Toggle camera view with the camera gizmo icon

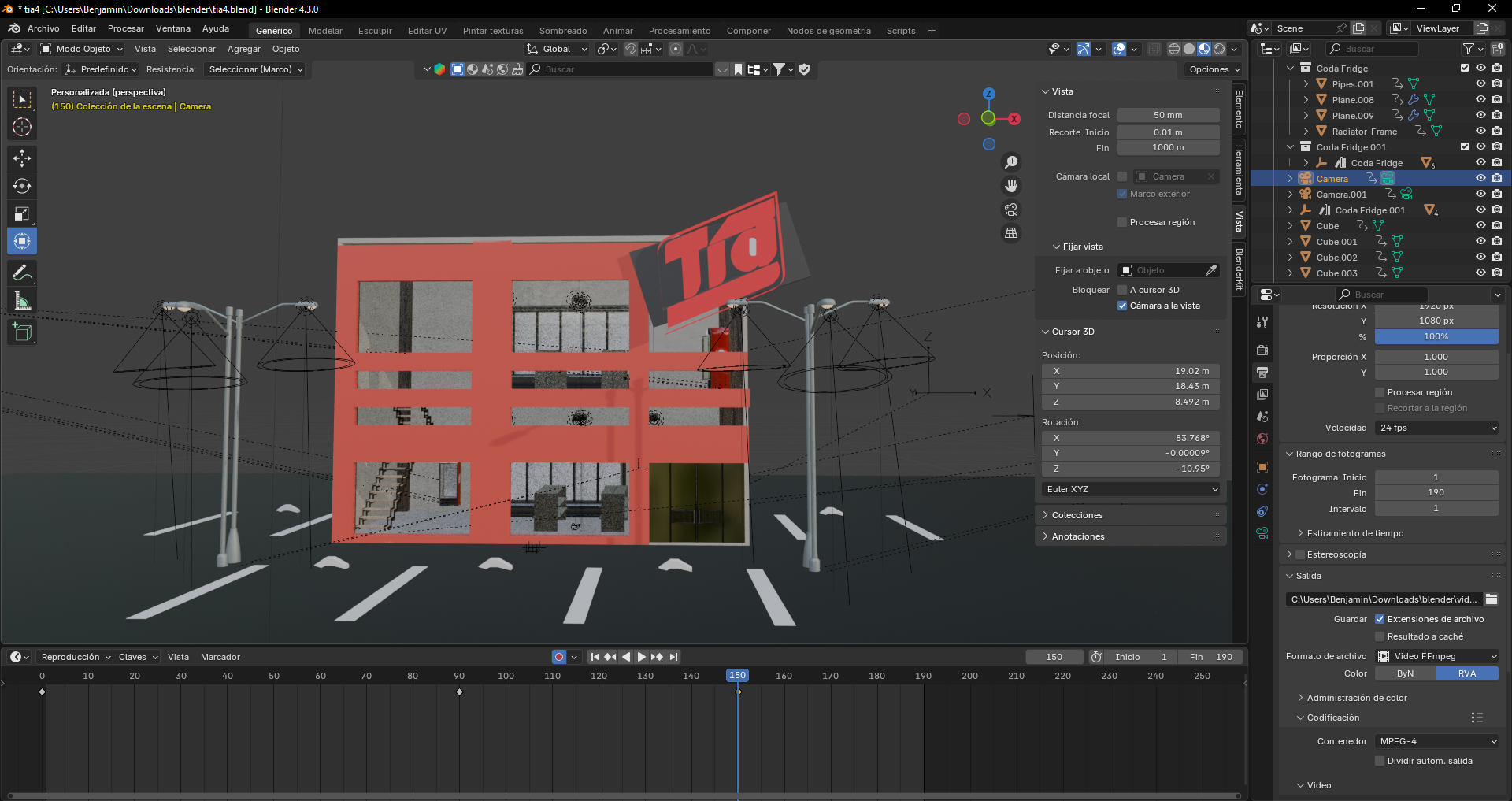(x=1011, y=210)
